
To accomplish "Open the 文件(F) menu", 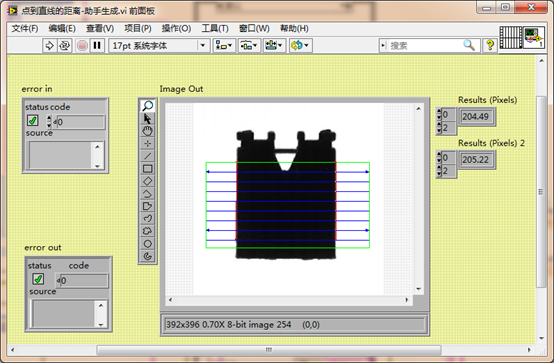I will pyautogui.click(x=25, y=28).
